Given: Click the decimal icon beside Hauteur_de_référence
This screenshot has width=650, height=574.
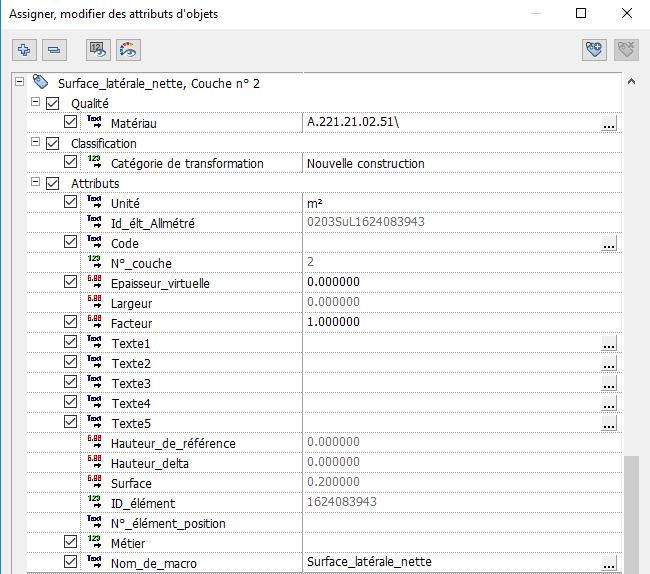Looking at the screenshot, I should tap(95, 442).
